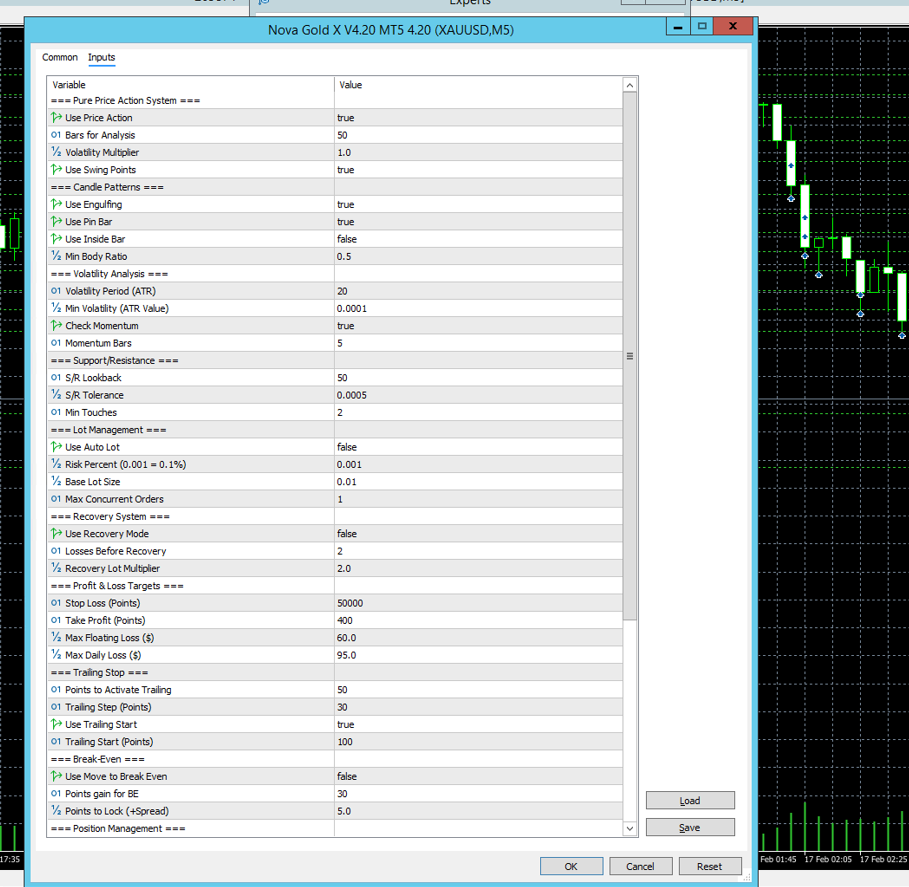Click the Use Price Action boolean icon
Image resolution: width=909 pixels, height=887 pixels.
56,118
